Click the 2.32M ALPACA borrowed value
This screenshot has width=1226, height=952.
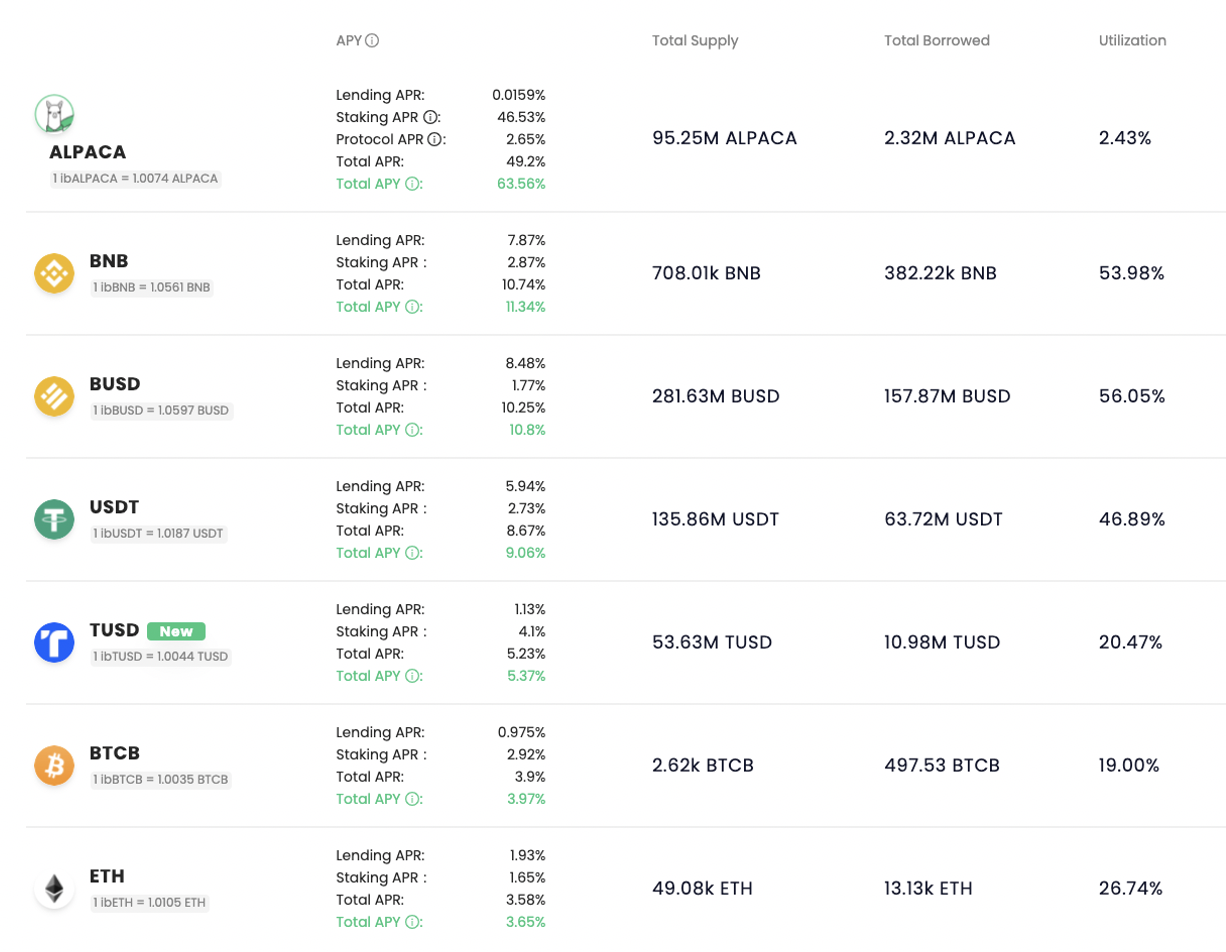pos(950,138)
